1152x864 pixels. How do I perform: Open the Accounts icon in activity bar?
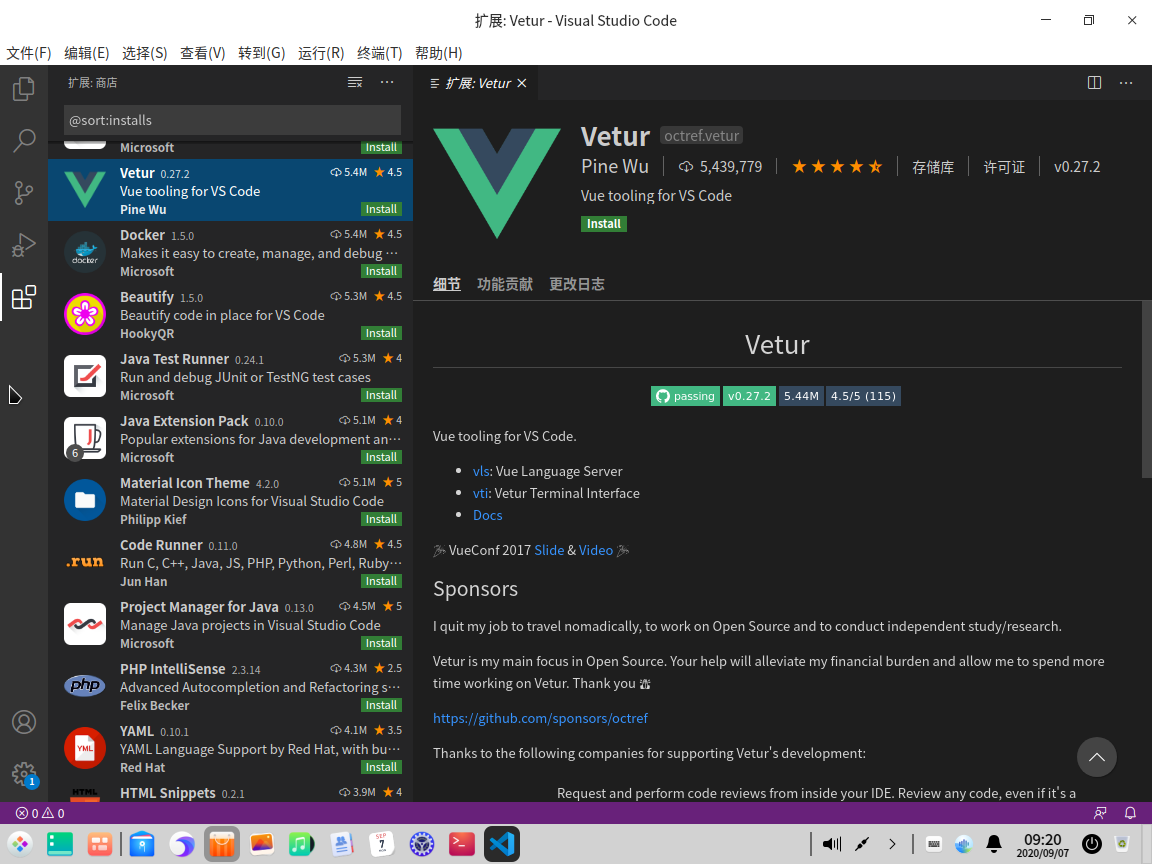[24, 722]
